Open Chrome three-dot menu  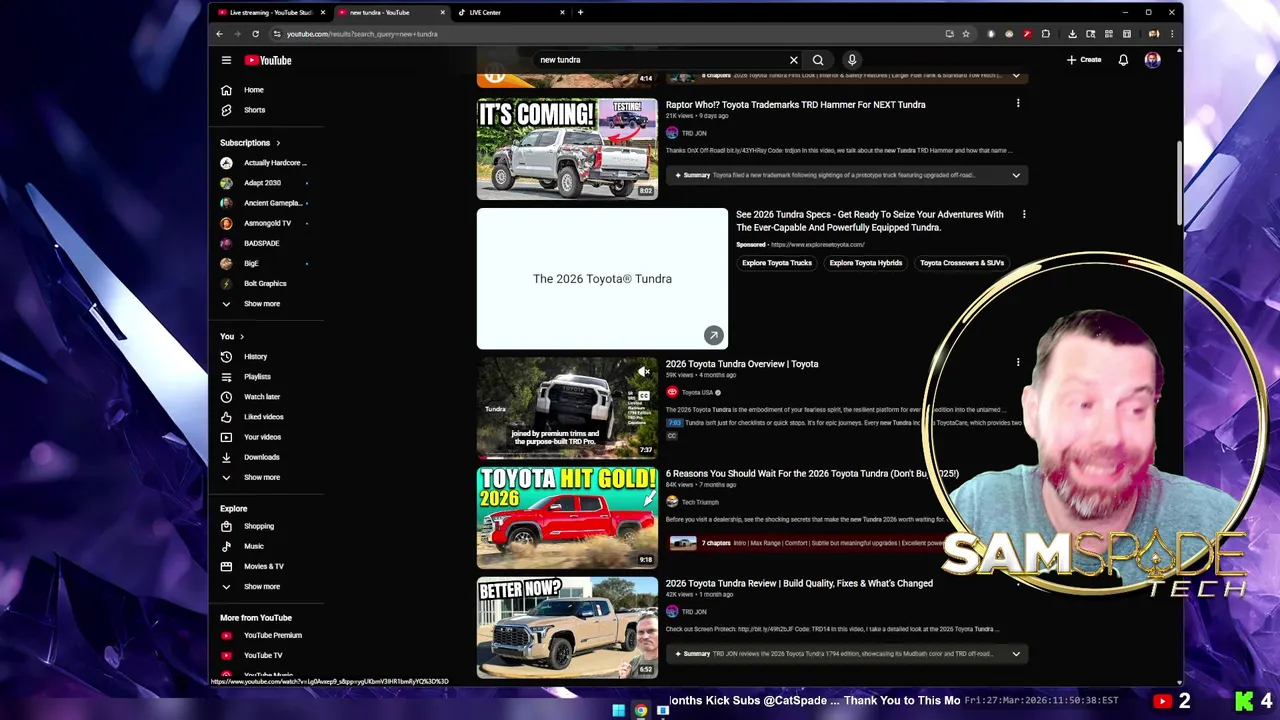point(1172,34)
